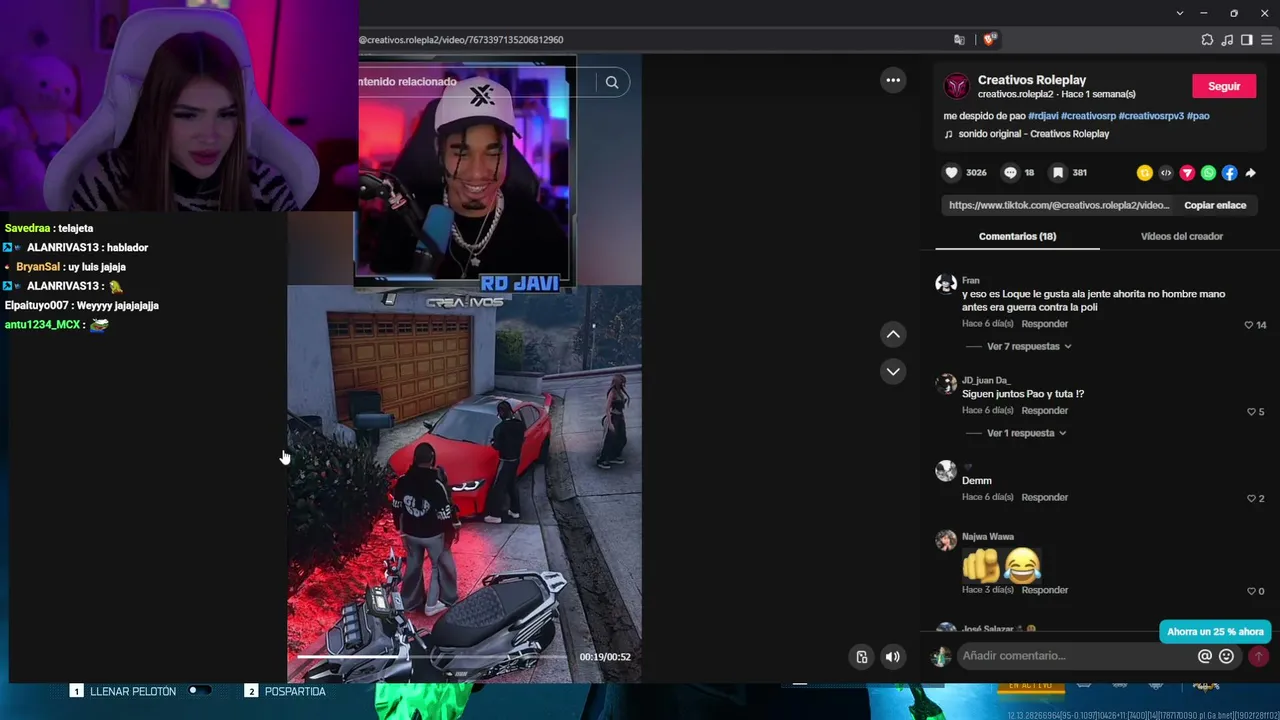Like the TikTok video with heart icon
The width and height of the screenshot is (1280, 720).
coord(952,173)
